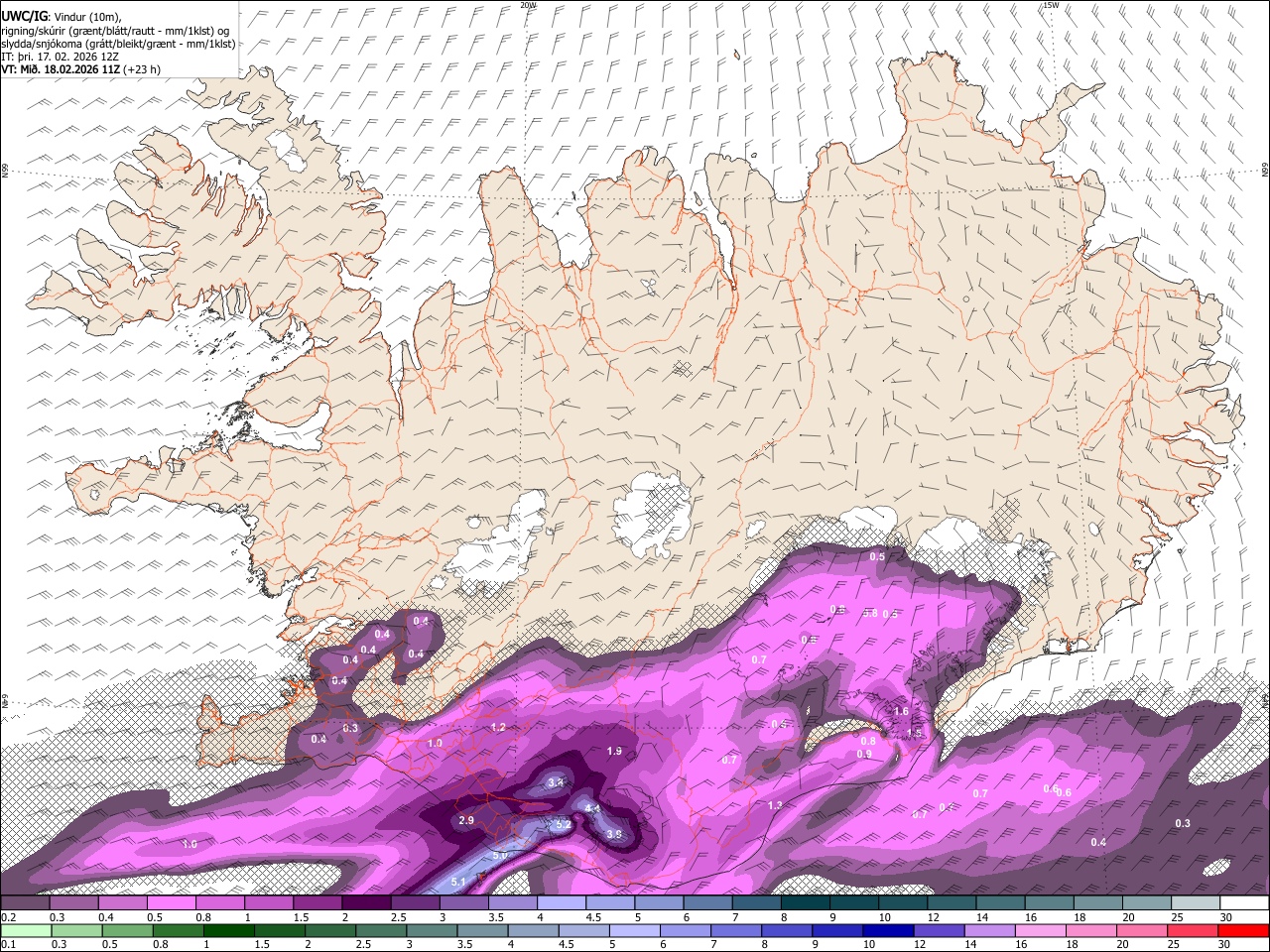Click the white swatch ending the upper legend row
The height and width of the screenshot is (952, 1270).
click(1244, 903)
